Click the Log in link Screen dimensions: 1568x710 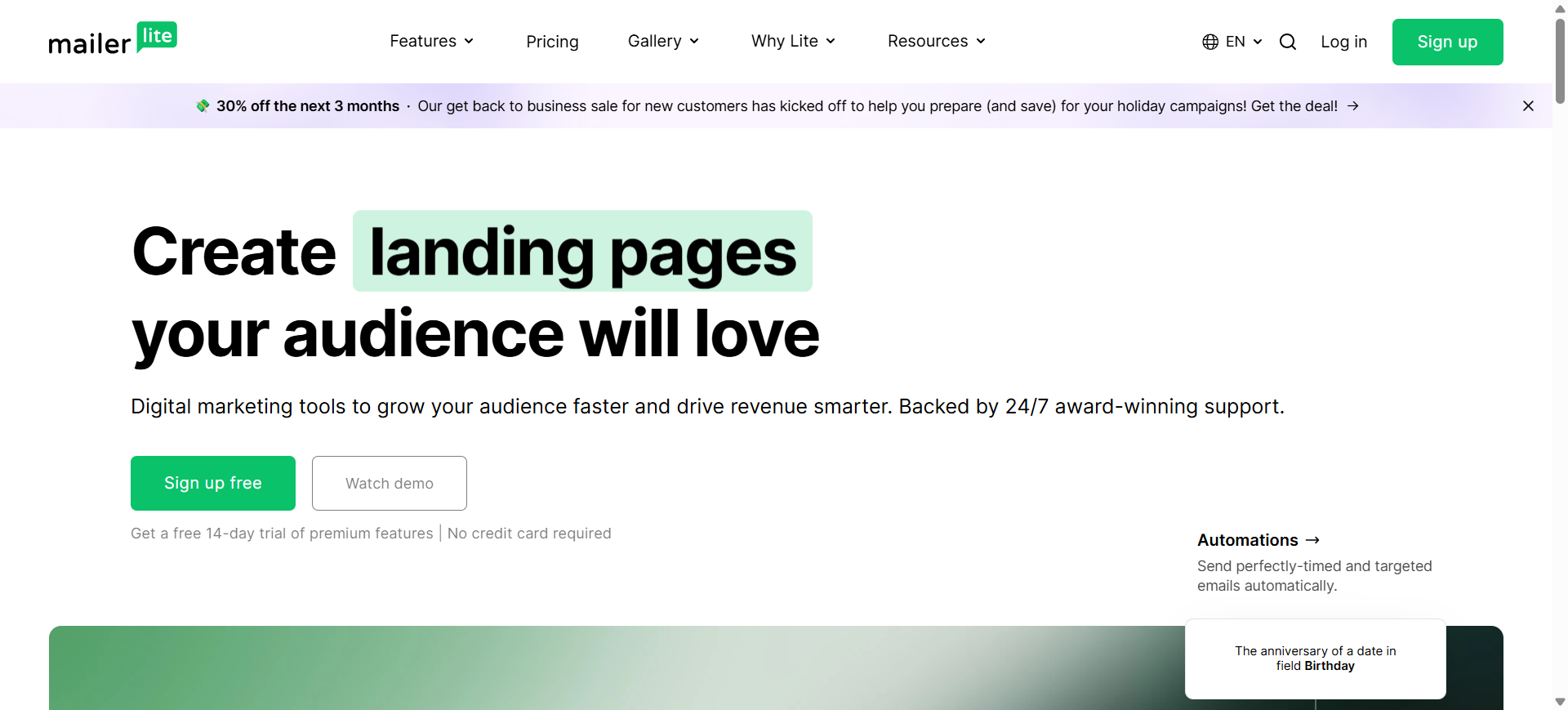(x=1343, y=42)
